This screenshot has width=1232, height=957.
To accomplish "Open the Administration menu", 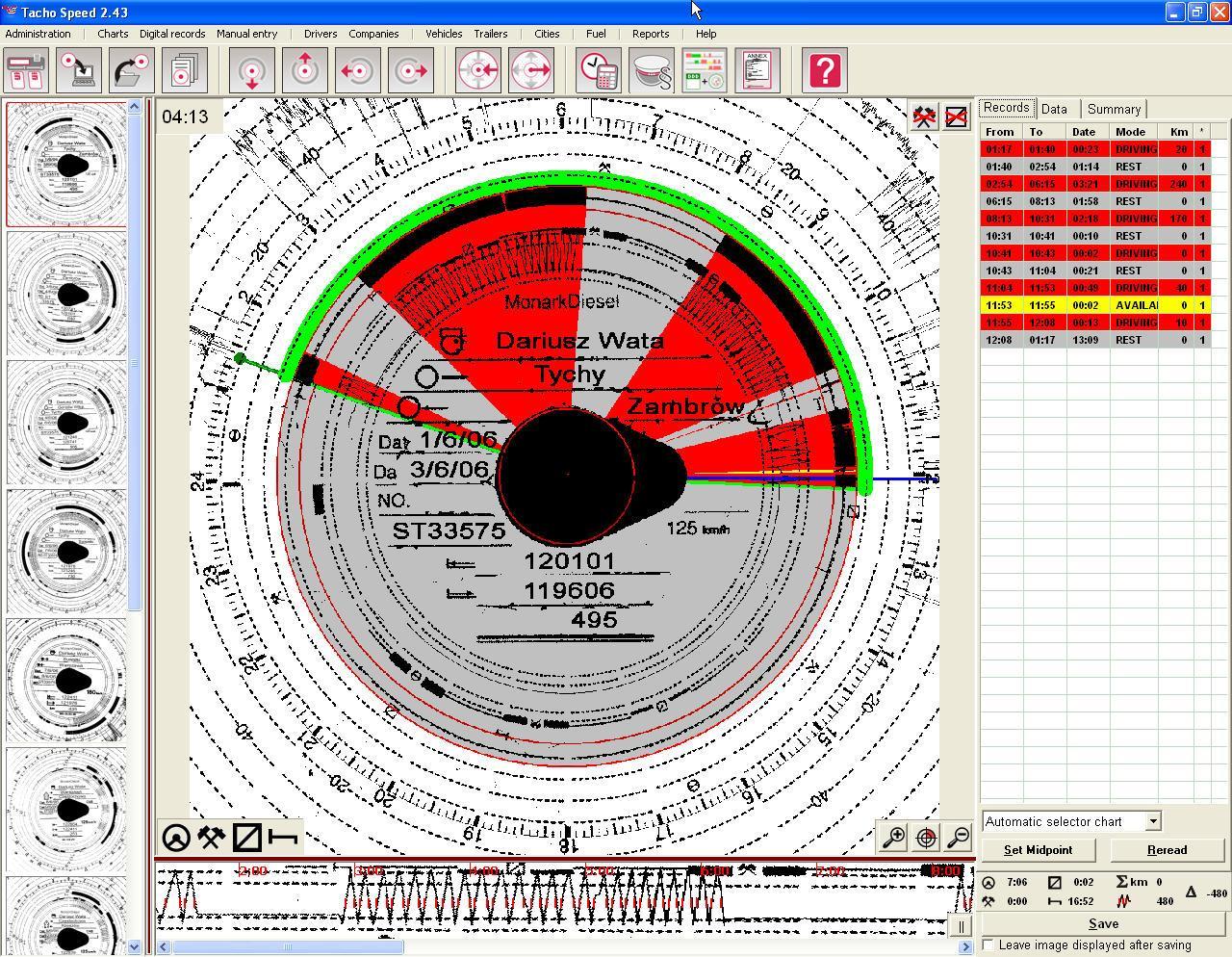I will [x=38, y=34].
